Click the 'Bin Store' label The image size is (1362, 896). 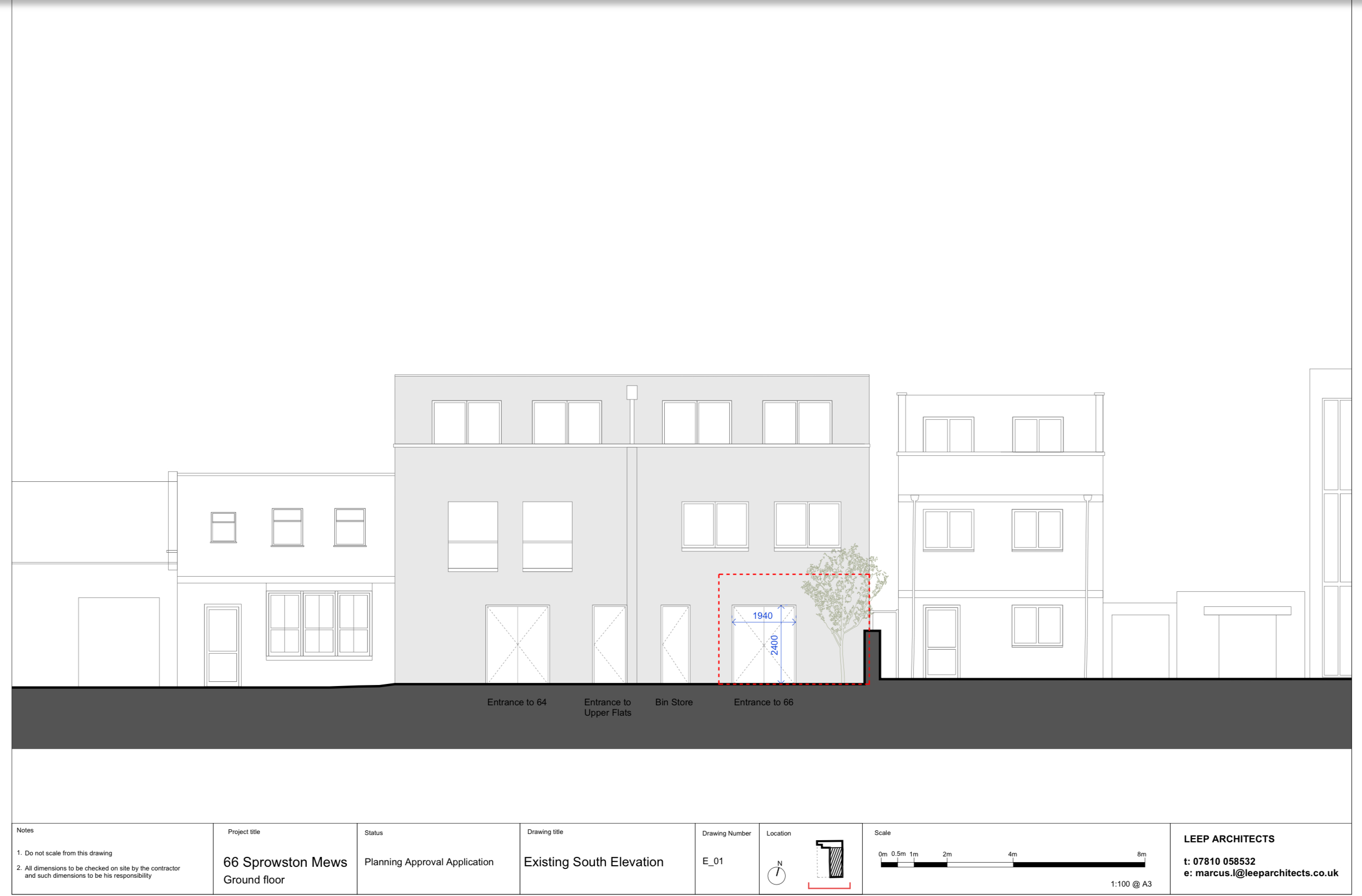674,702
